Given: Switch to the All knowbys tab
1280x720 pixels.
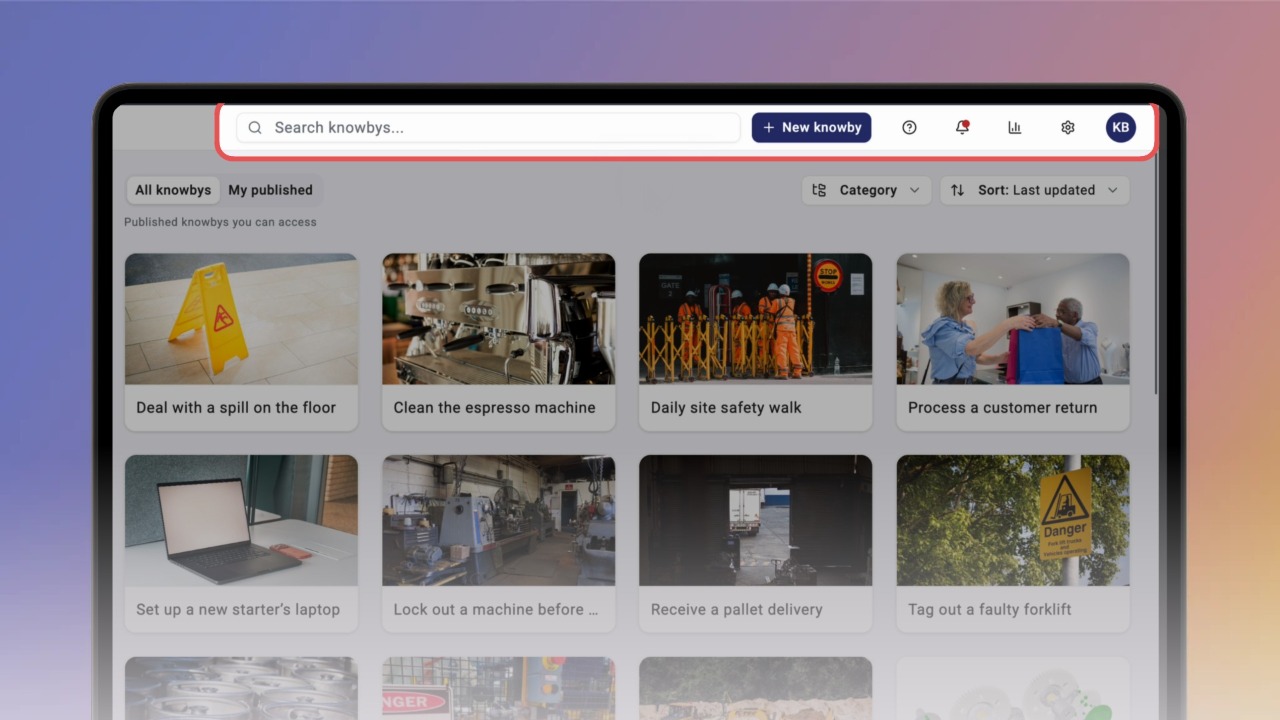Looking at the screenshot, I should [173, 190].
